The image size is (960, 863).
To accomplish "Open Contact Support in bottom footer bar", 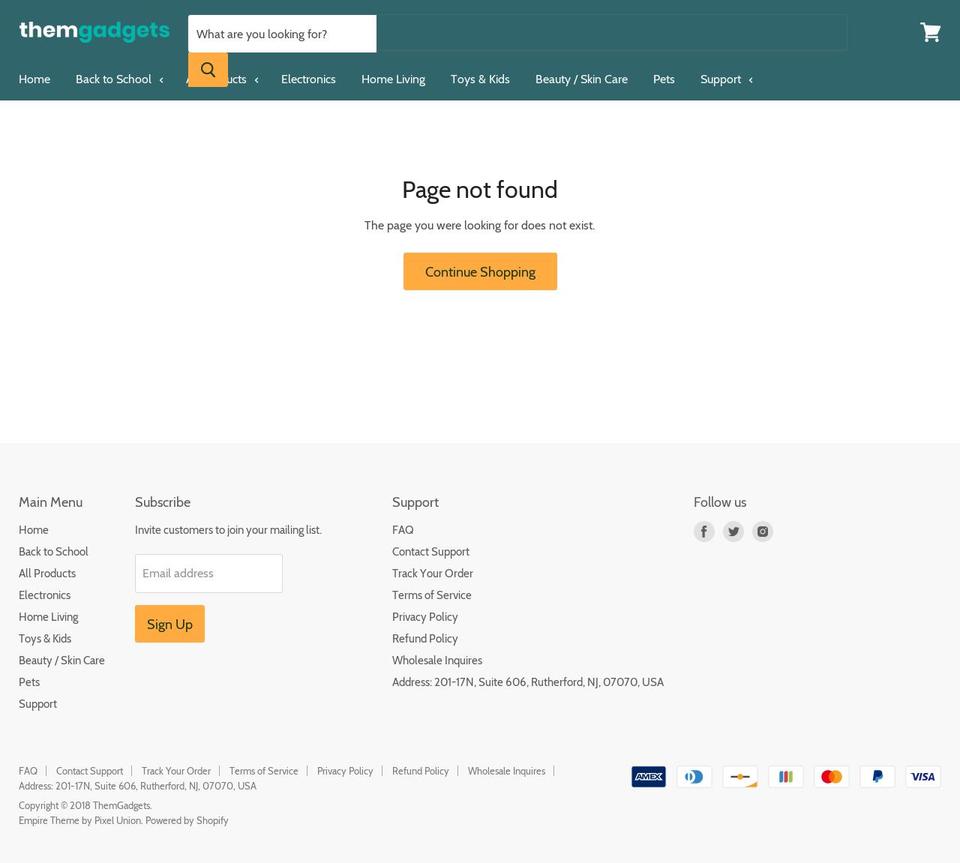I will click(89, 771).
